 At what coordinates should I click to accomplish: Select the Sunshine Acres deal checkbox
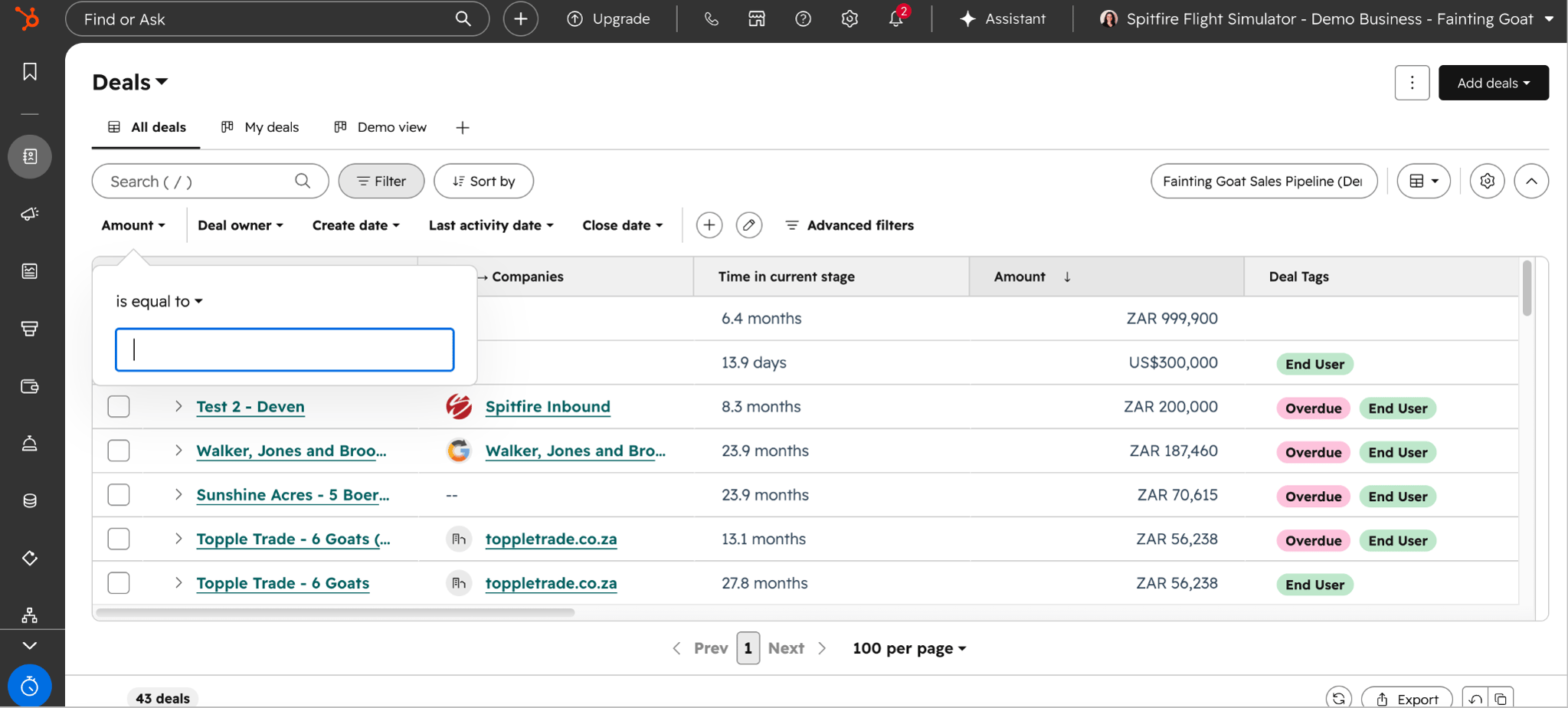click(119, 495)
